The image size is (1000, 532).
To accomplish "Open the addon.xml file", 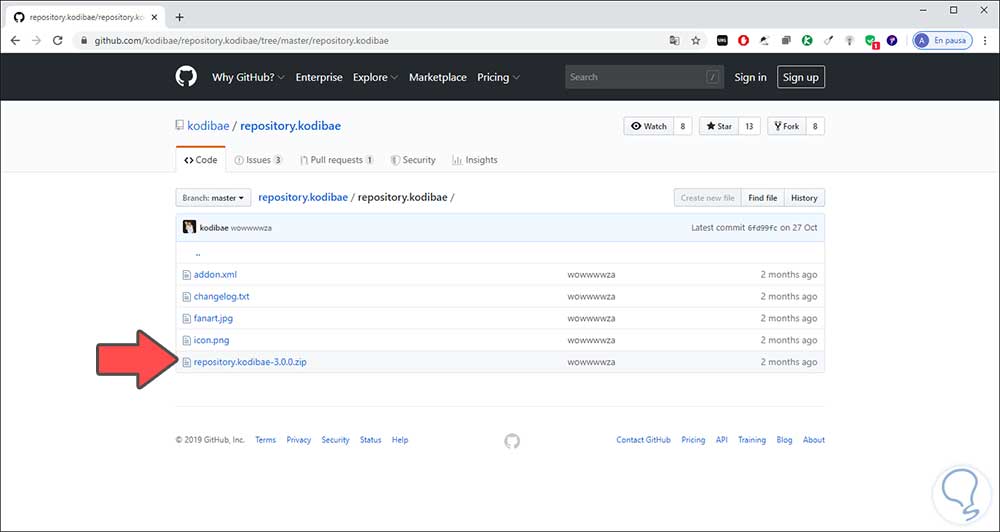I will [215, 274].
